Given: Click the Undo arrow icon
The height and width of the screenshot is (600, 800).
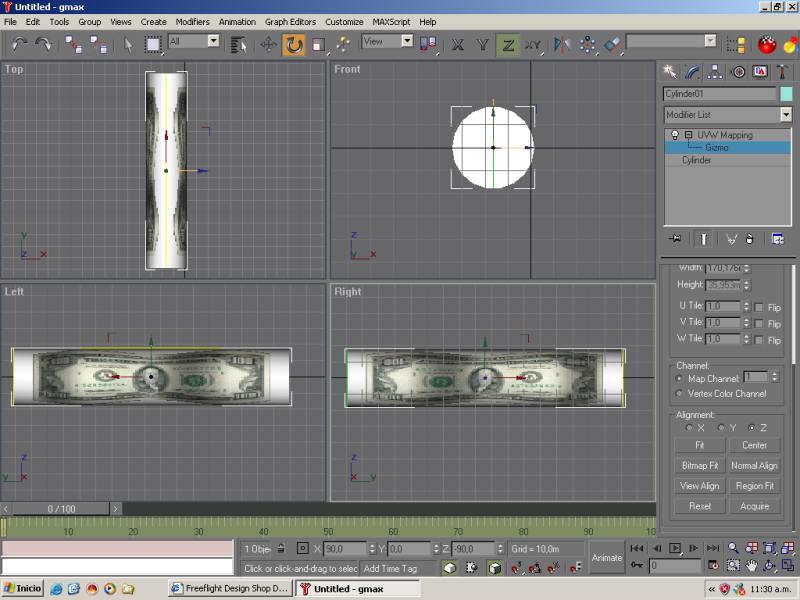Looking at the screenshot, I should point(20,44).
